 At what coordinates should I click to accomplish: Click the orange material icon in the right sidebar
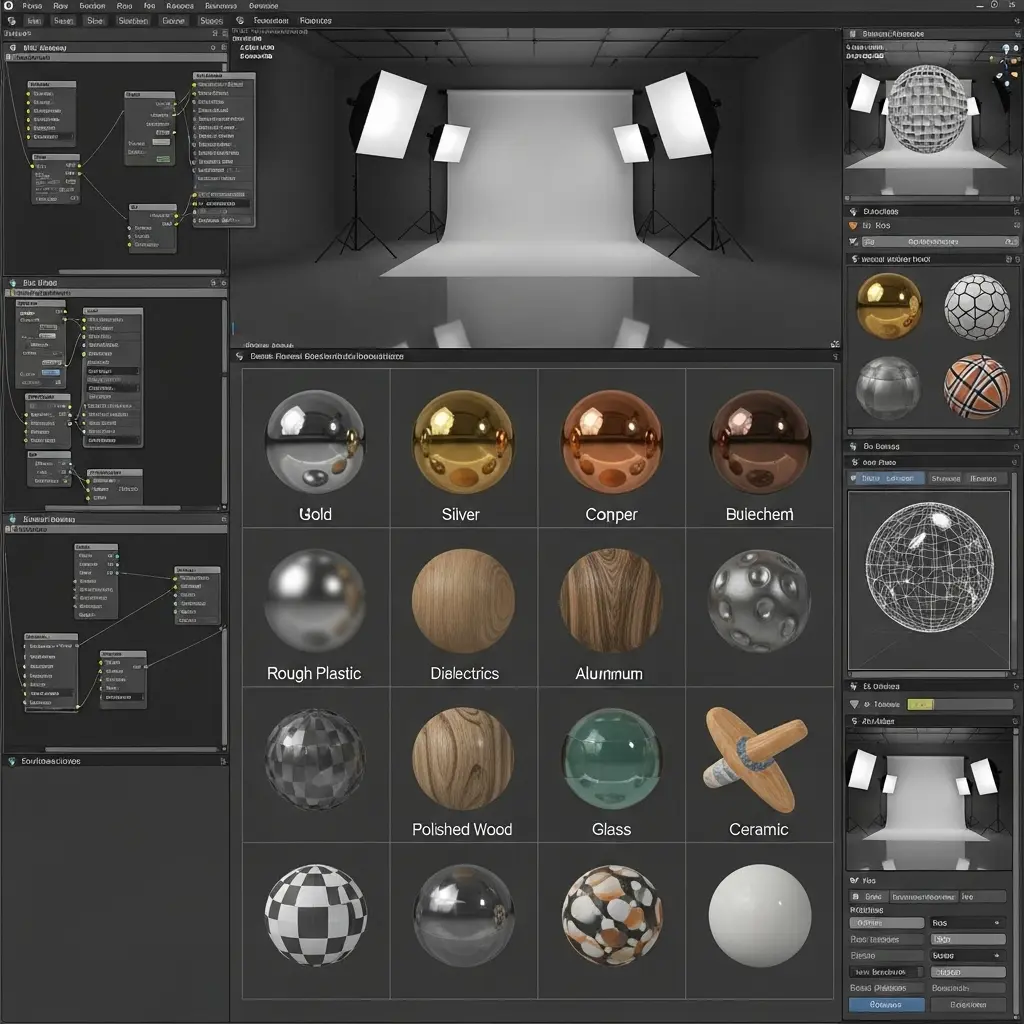853,225
